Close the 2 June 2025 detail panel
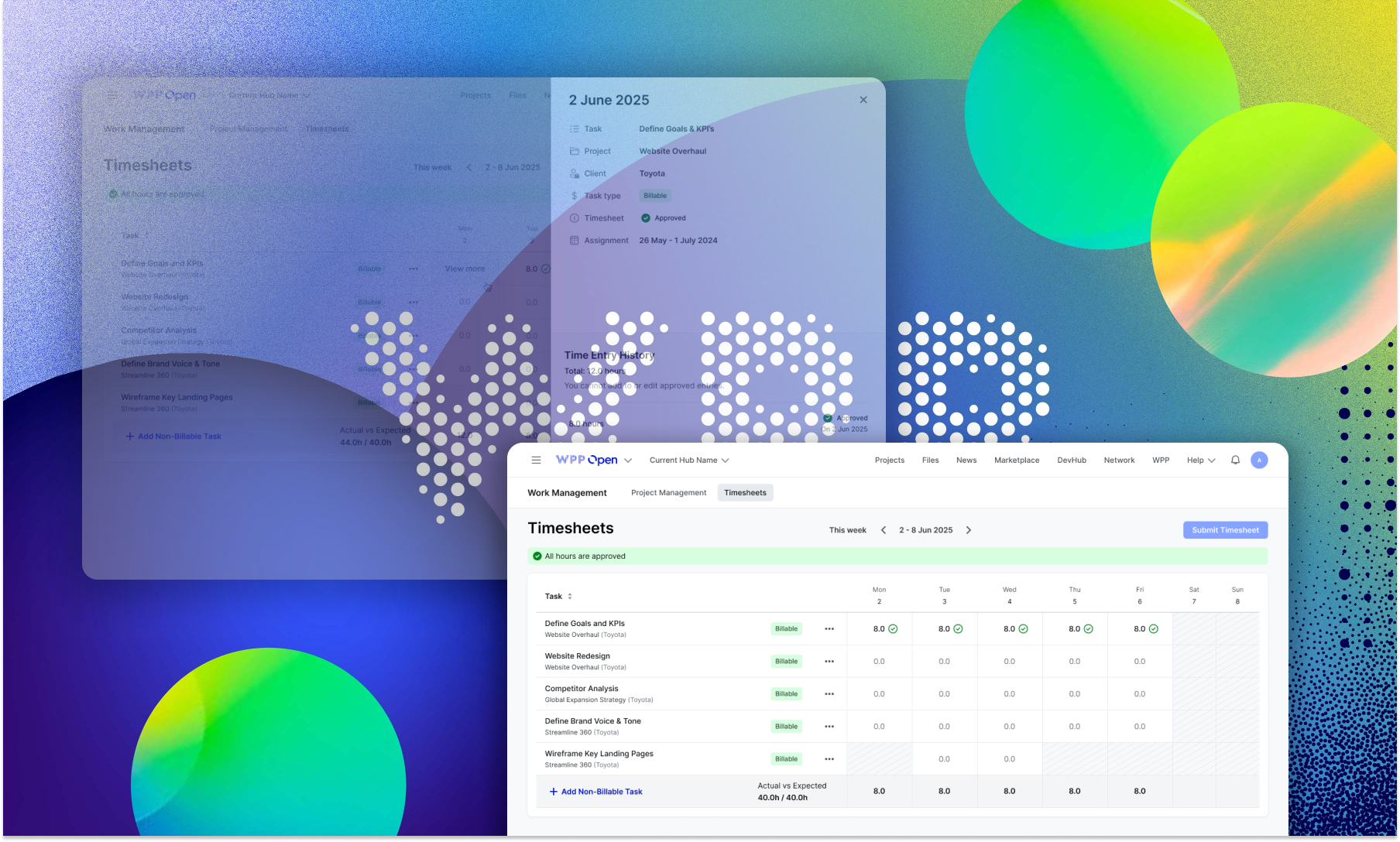This screenshot has height=842, width=1400. click(x=863, y=100)
